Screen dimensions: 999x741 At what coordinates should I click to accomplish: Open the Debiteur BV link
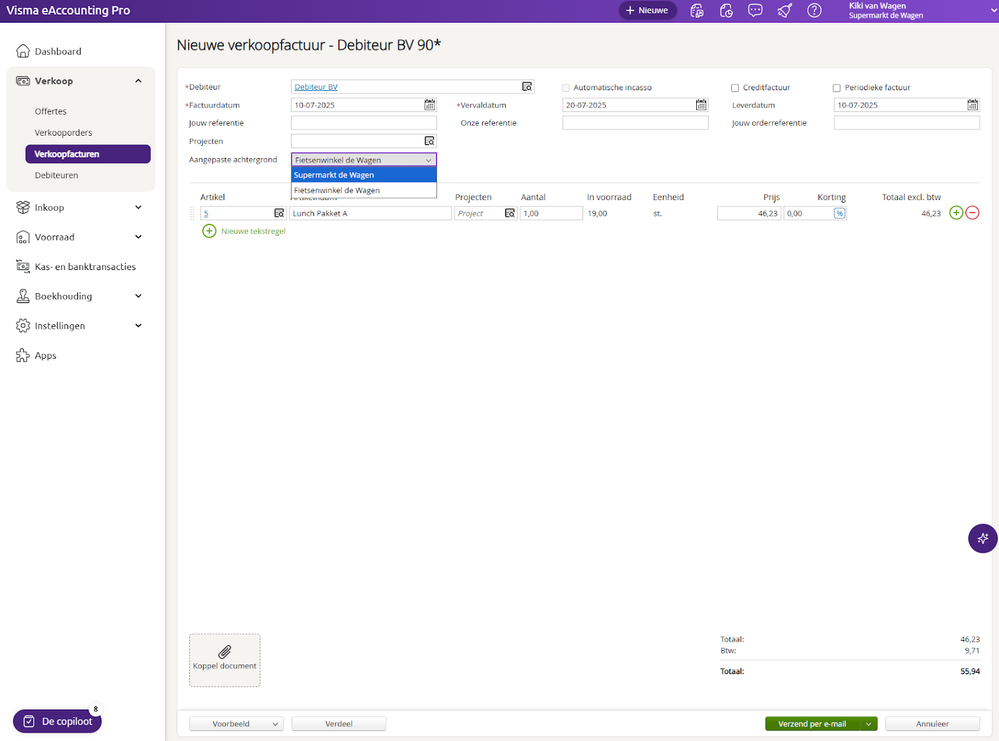click(316, 87)
